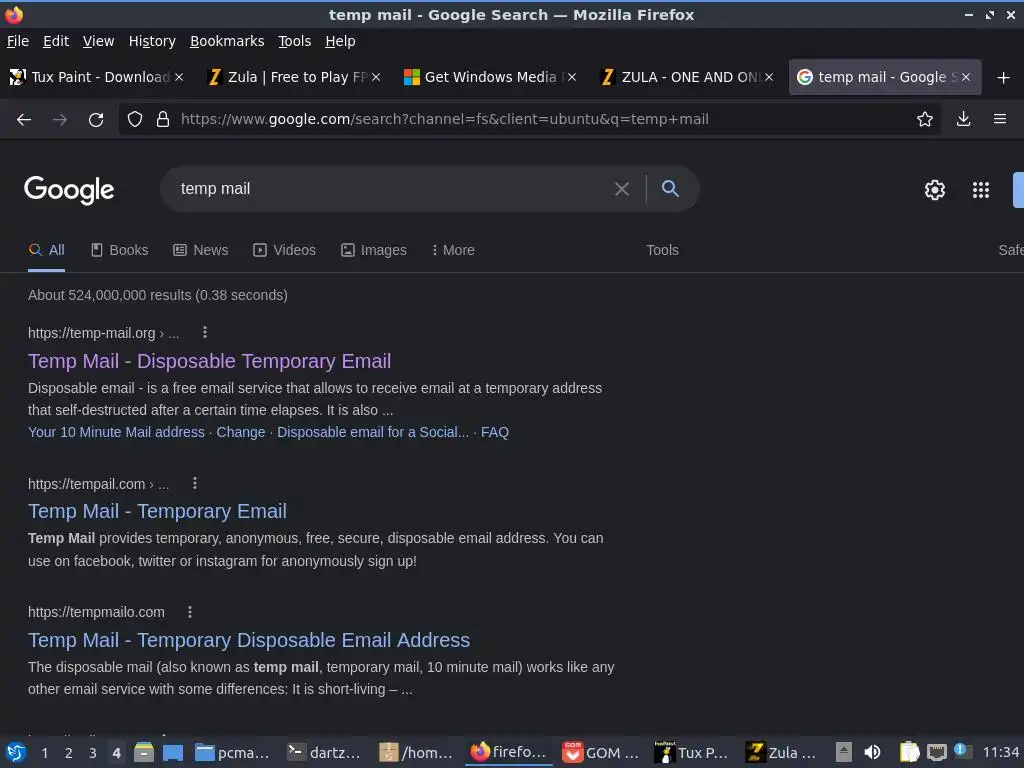Screen dimensions: 1024x768
Task: Click the Firefox address bar URL
Action: (445, 119)
